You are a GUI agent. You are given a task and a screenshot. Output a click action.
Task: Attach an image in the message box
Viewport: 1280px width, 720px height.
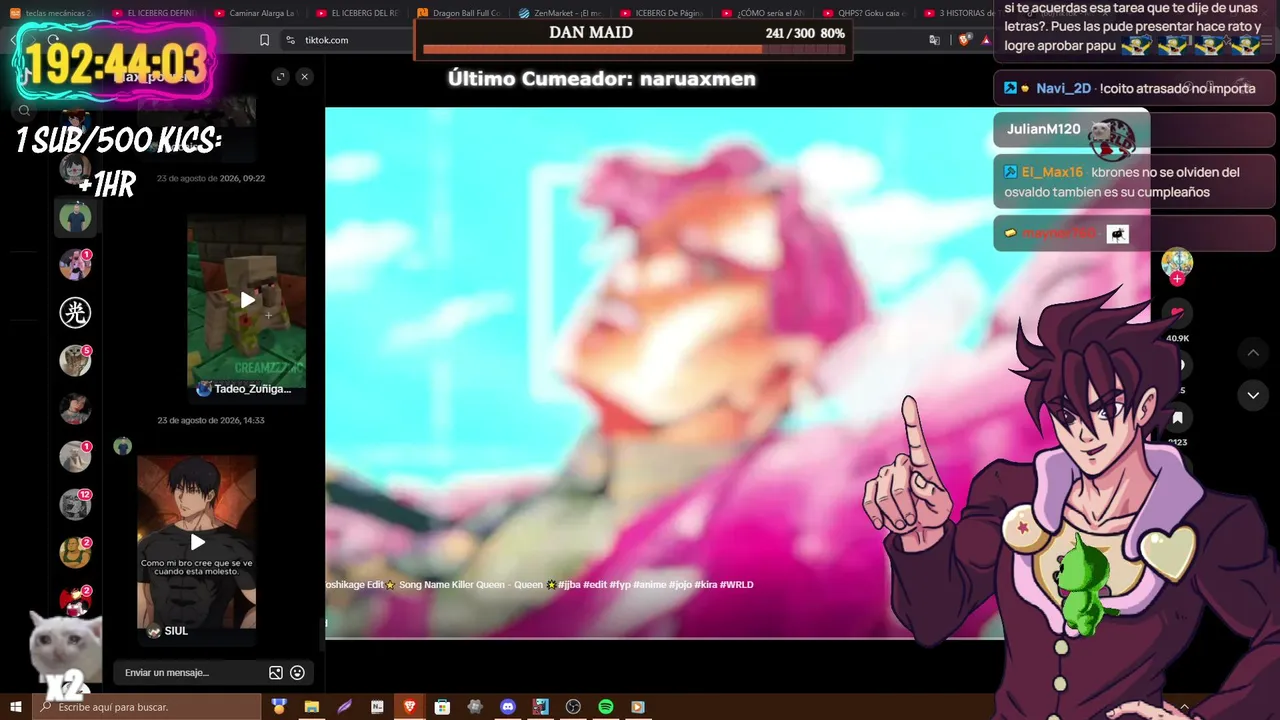coord(276,673)
